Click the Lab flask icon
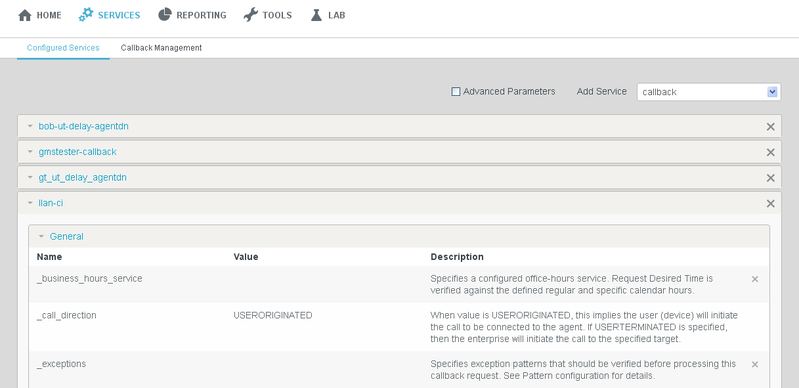Screen dimensions: 799x388 [x=316, y=15]
